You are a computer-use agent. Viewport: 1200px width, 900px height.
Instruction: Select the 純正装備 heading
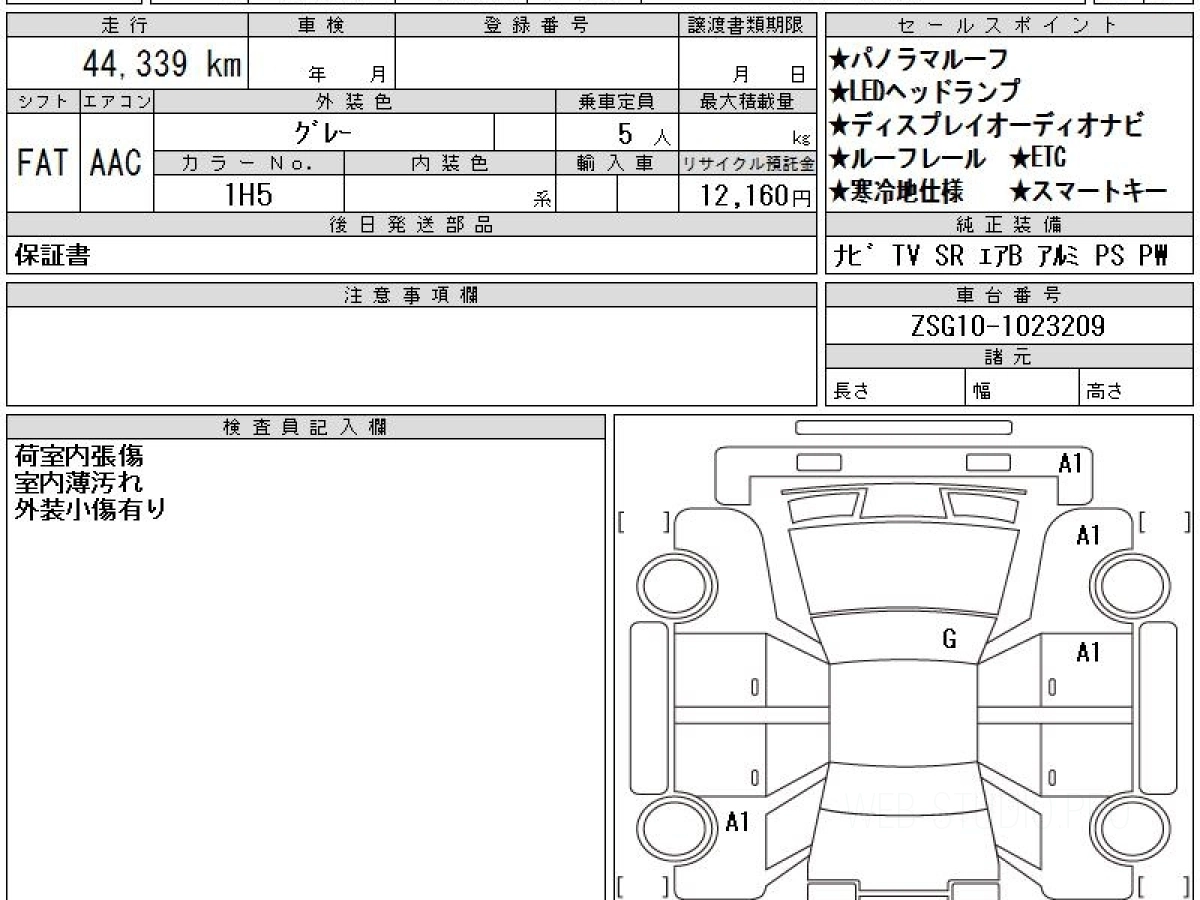coord(1008,224)
